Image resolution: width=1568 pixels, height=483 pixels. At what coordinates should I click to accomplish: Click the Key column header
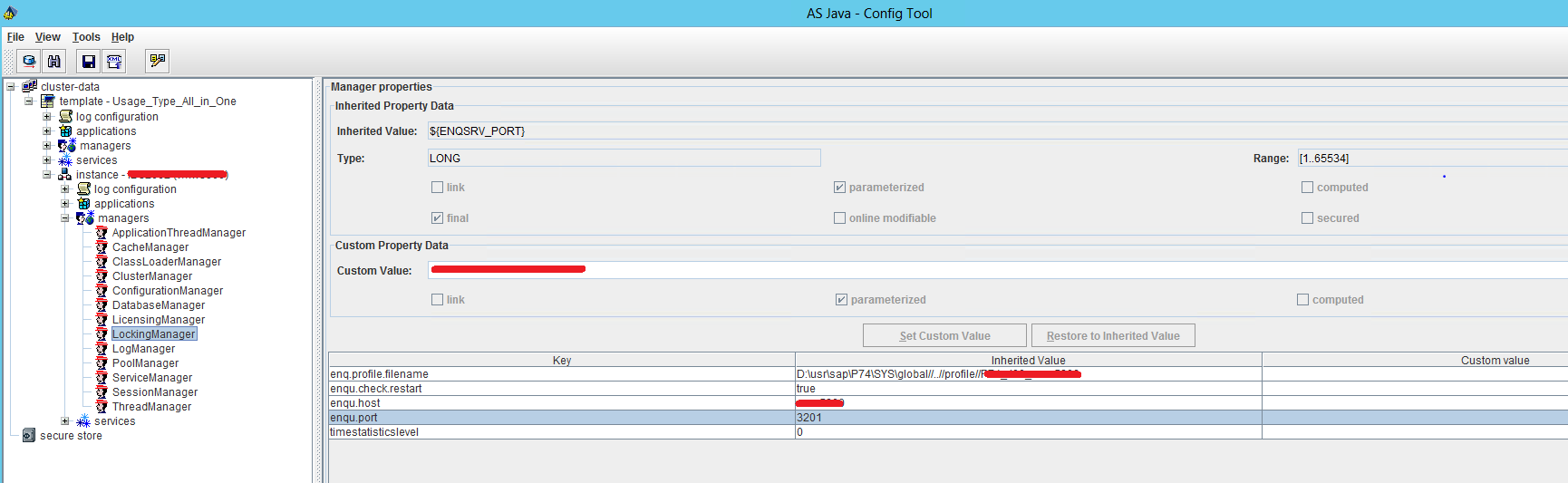point(562,360)
